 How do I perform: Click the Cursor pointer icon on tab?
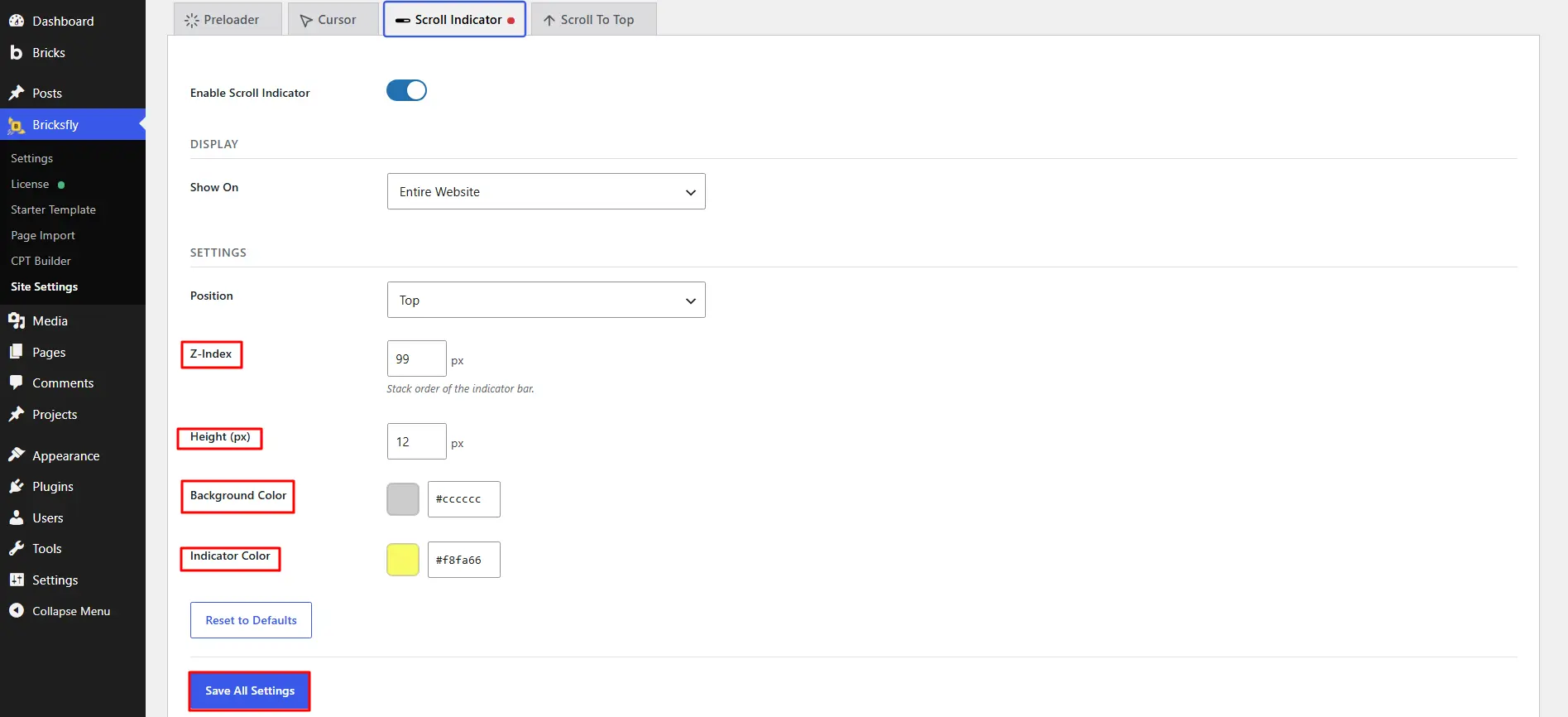(306, 20)
